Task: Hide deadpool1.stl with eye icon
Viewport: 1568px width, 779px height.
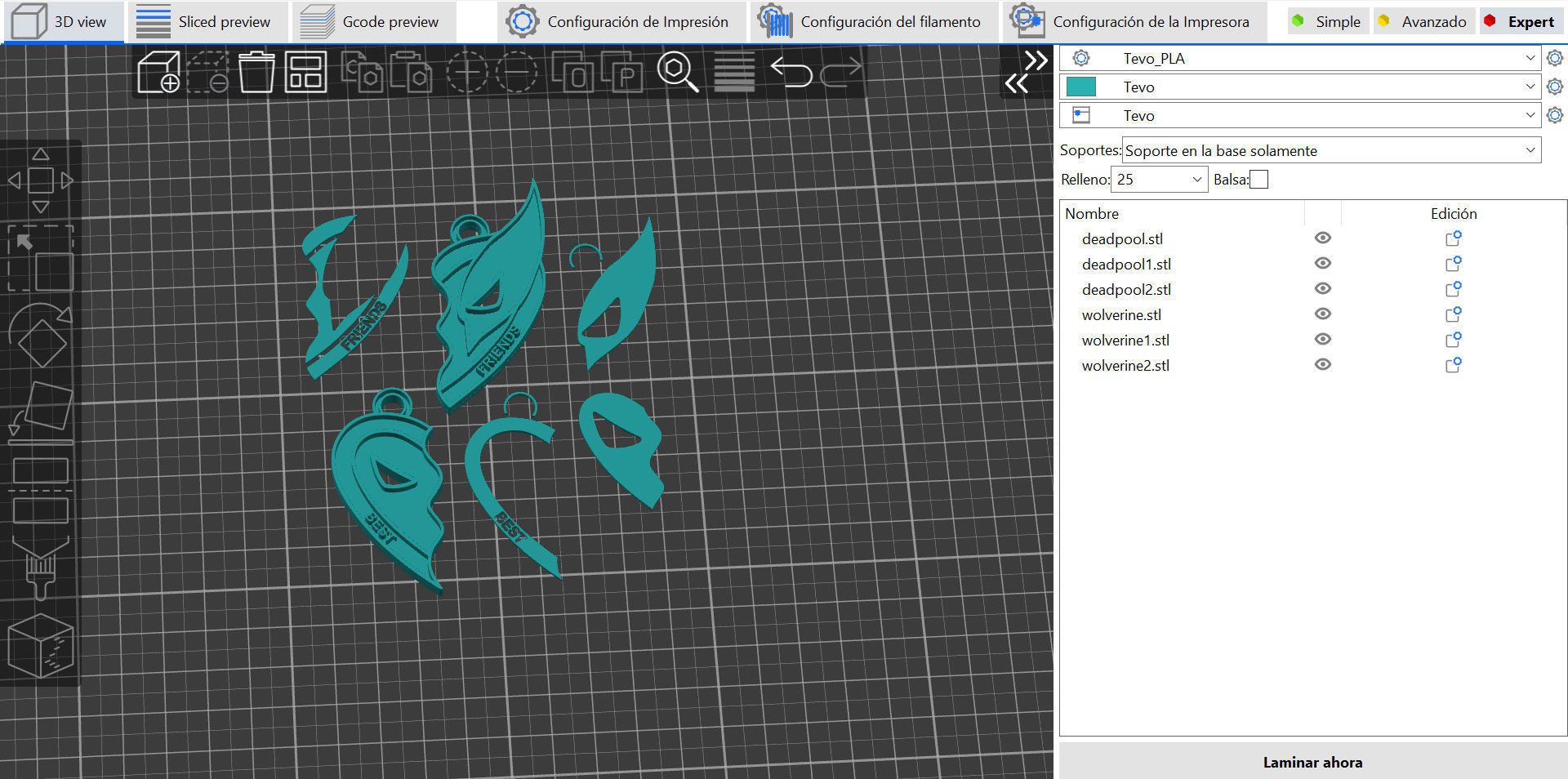Action: coord(1323,263)
